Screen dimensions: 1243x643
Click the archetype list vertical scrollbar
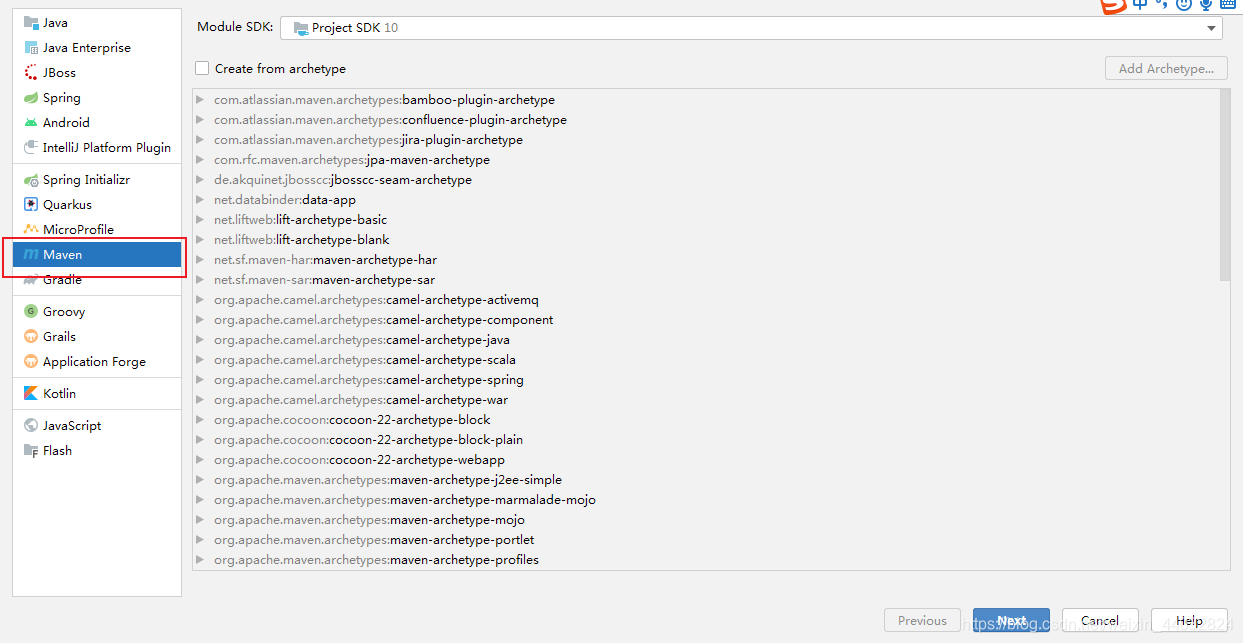[1225, 184]
